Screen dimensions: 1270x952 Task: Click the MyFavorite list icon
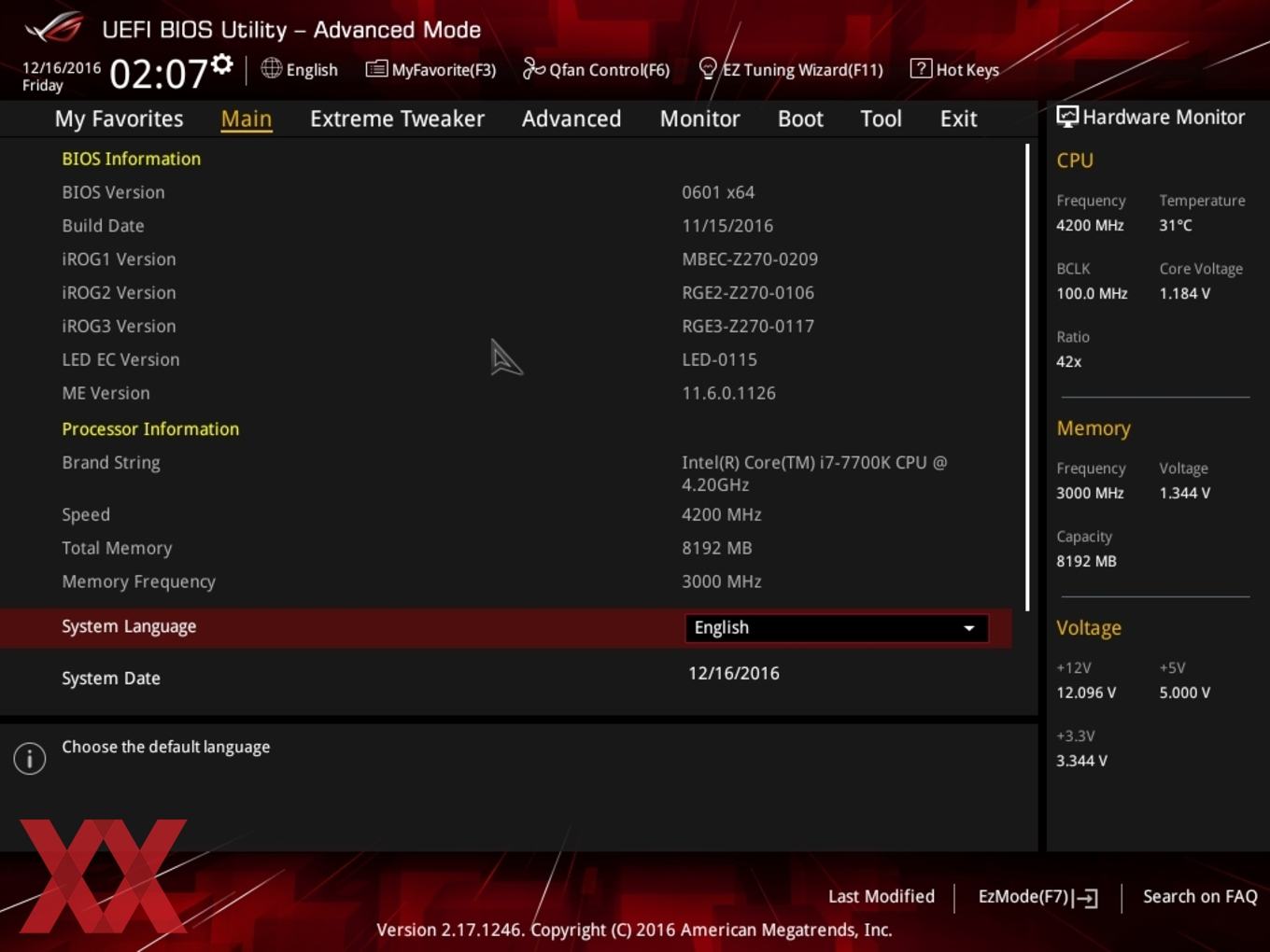tap(376, 69)
